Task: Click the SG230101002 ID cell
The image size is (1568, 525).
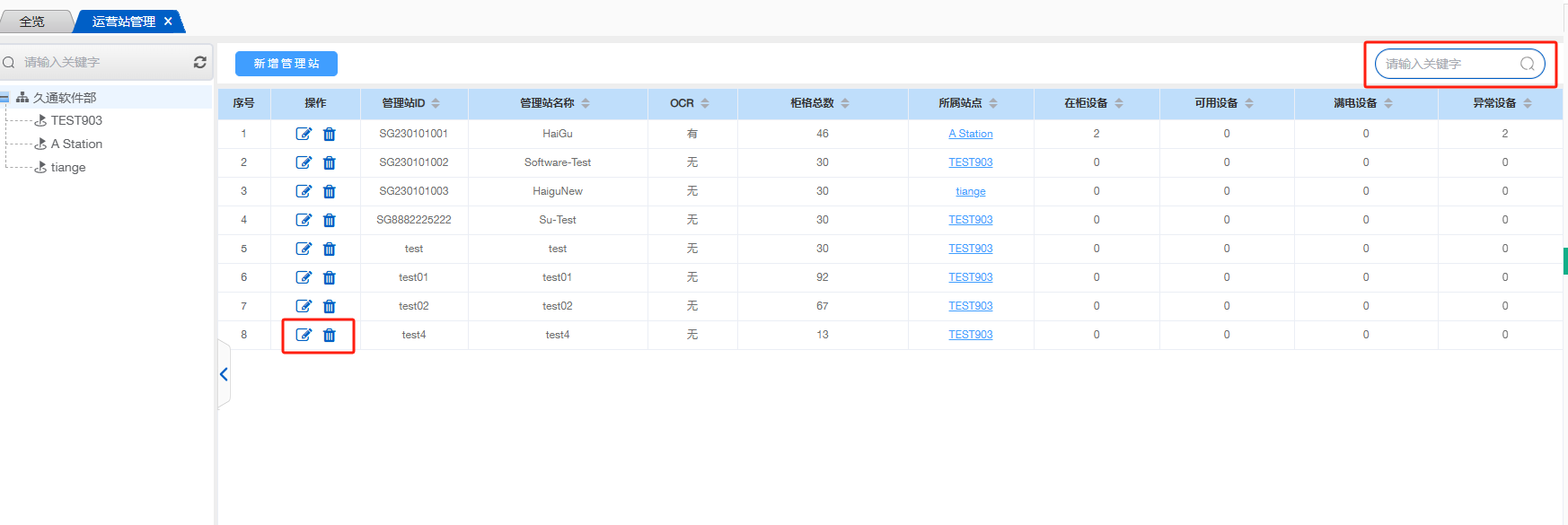Action: click(x=414, y=162)
